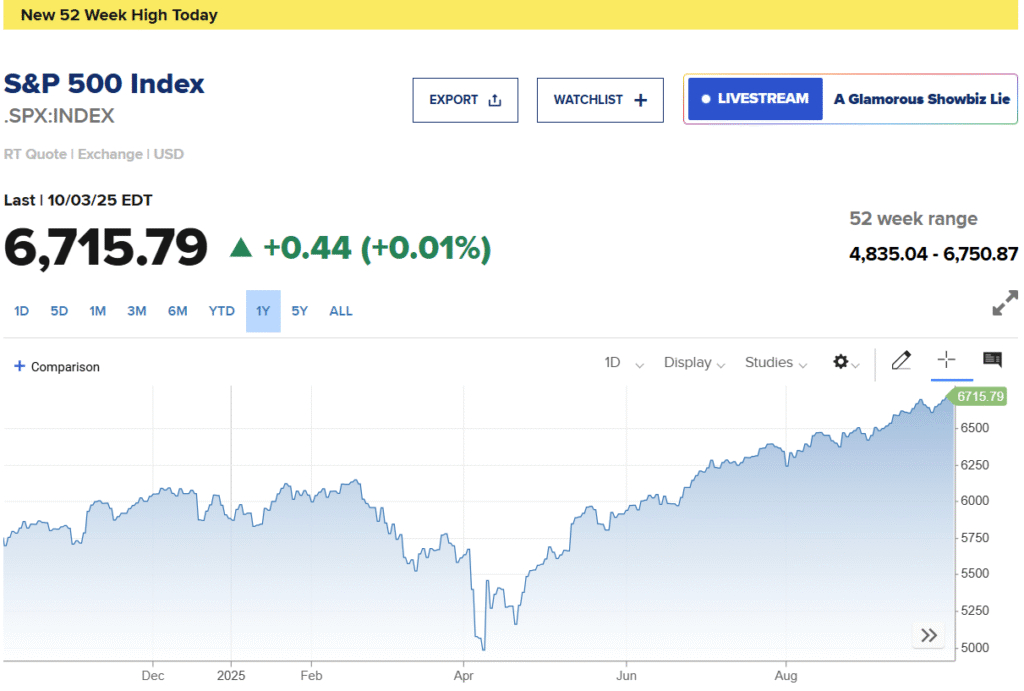This screenshot has width=1024, height=691.
Task: Add a comparison with plus icon
Action: click(x=56, y=367)
